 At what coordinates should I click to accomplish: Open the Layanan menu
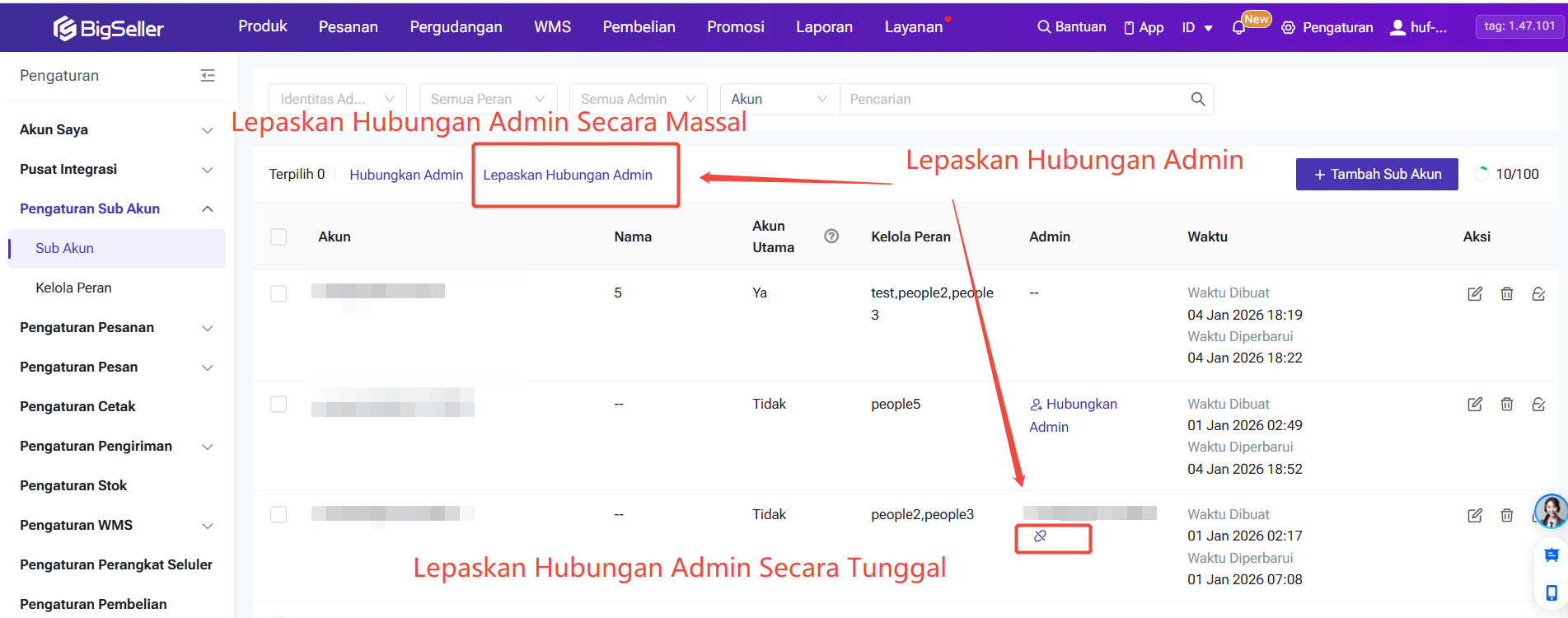914,27
